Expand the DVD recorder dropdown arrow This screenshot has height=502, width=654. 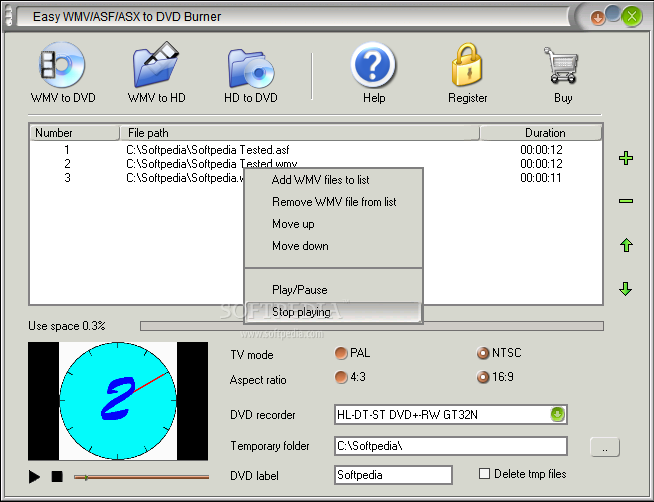[557, 414]
